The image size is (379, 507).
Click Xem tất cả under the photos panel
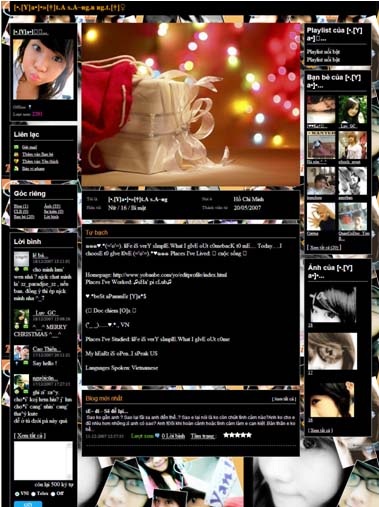(x=320, y=430)
